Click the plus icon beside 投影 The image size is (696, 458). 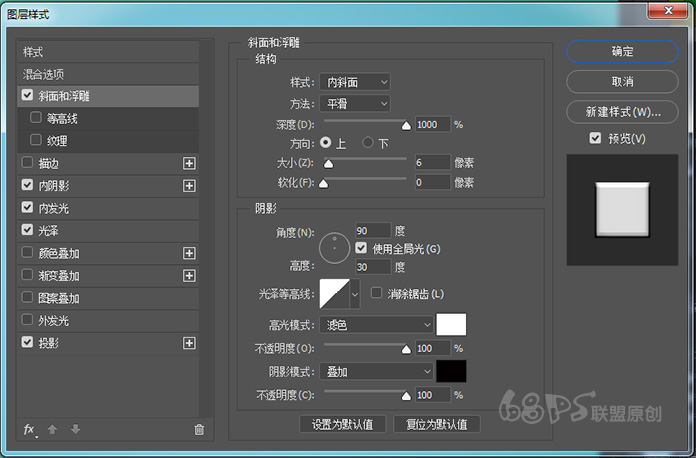189,343
